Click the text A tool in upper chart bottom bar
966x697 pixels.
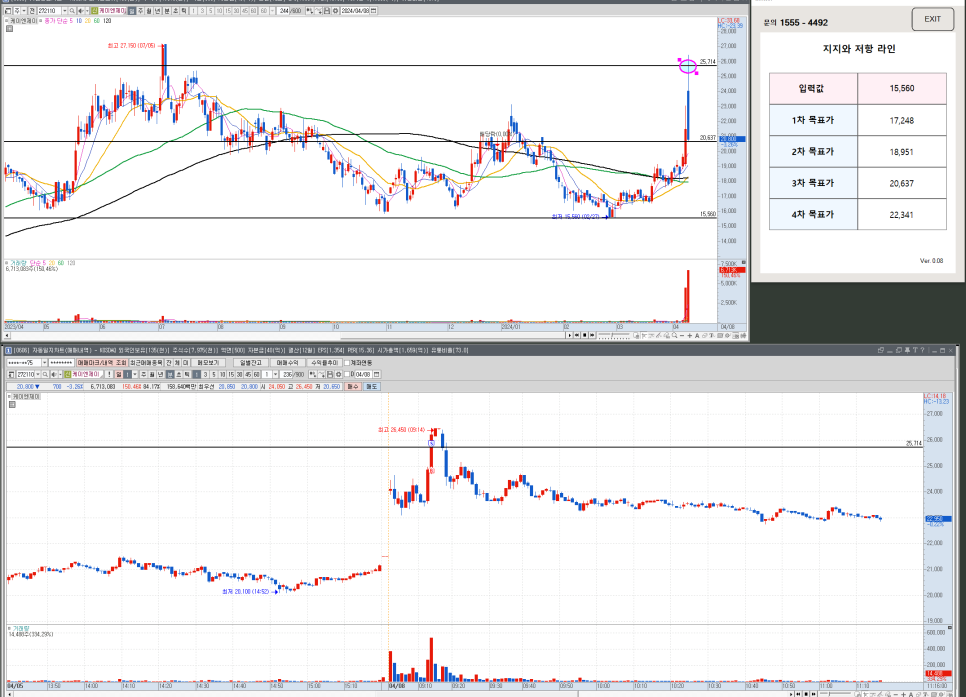(x=697, y=335)
